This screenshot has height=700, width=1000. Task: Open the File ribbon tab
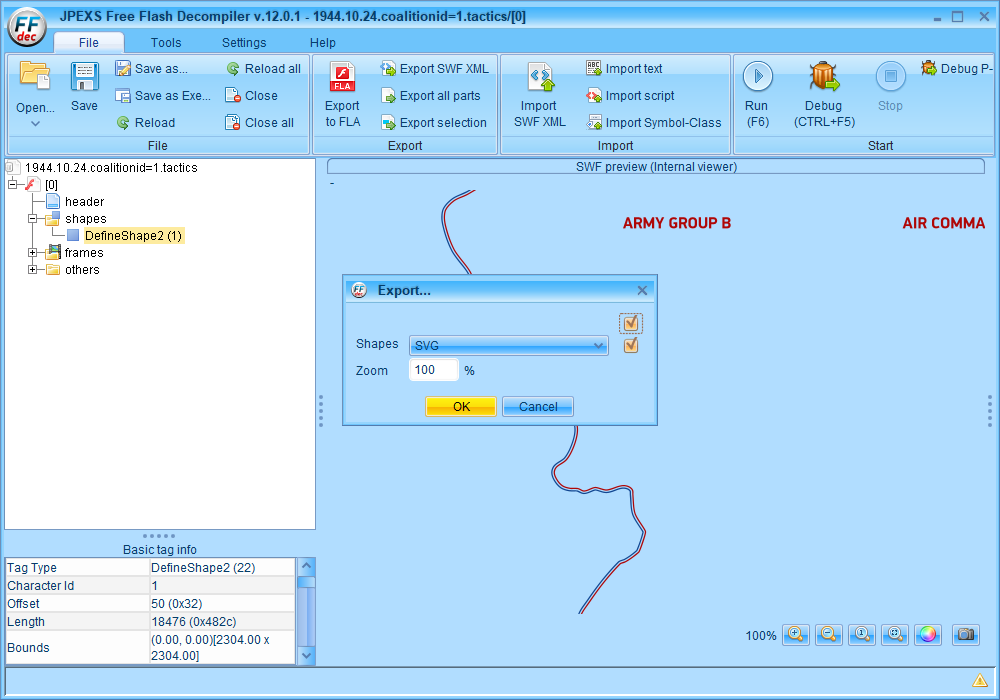pos(89,43)
